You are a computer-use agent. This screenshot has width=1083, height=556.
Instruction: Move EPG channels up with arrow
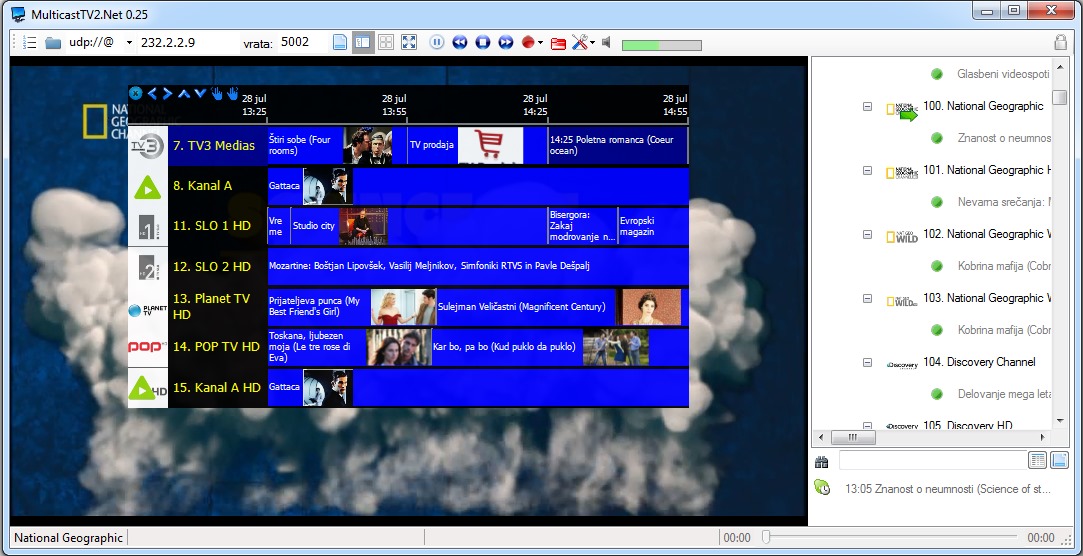click(x=184, y=93)
